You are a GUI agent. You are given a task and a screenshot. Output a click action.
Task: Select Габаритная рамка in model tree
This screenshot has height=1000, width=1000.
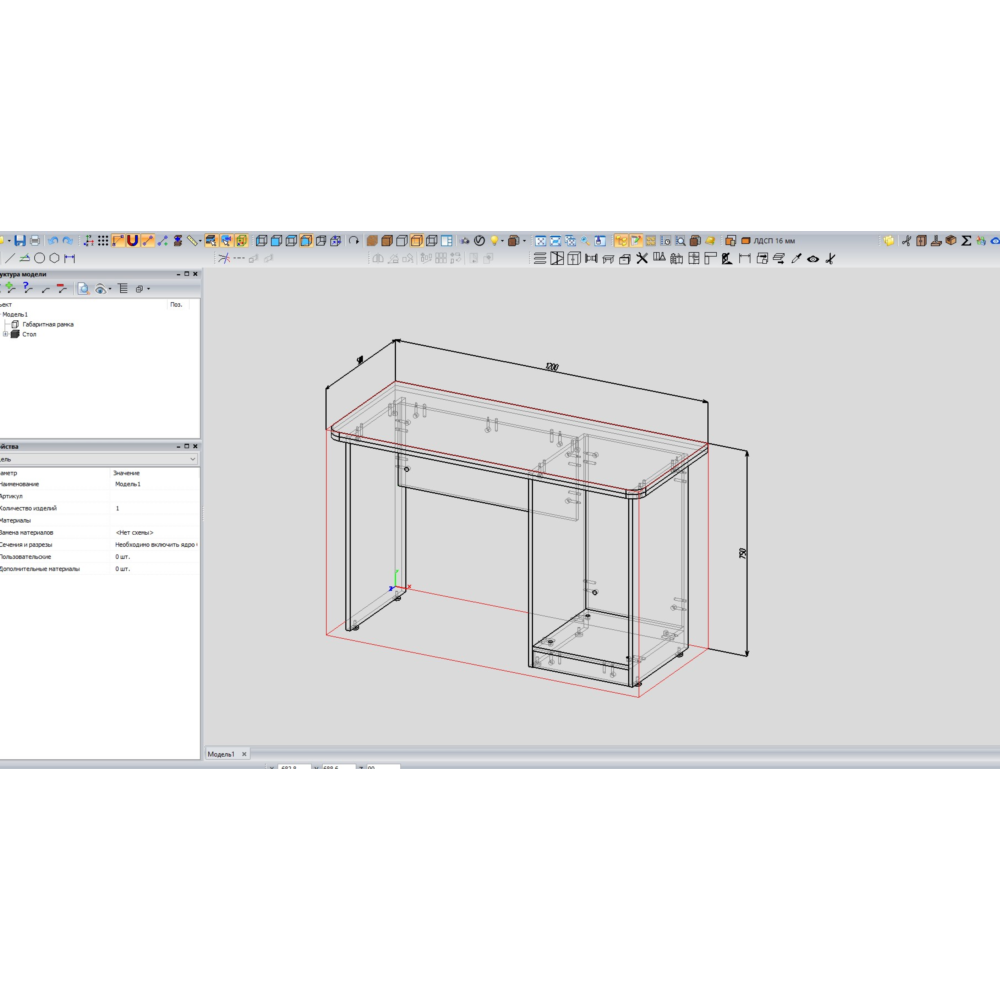click(x=47, y=324)
